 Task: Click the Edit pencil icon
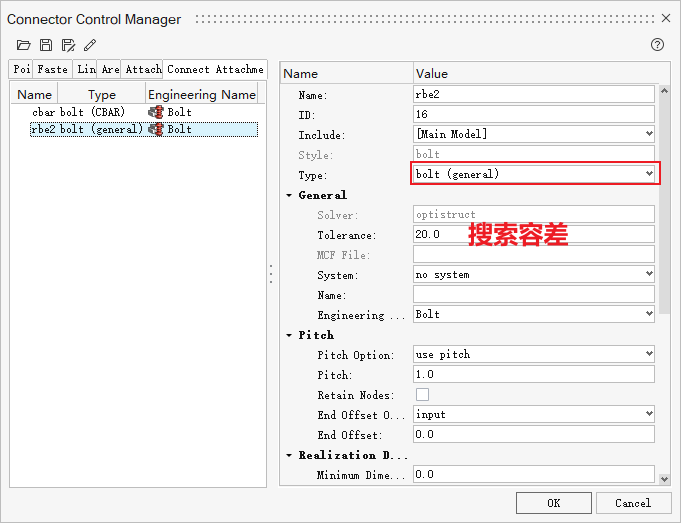coord(90,45)
